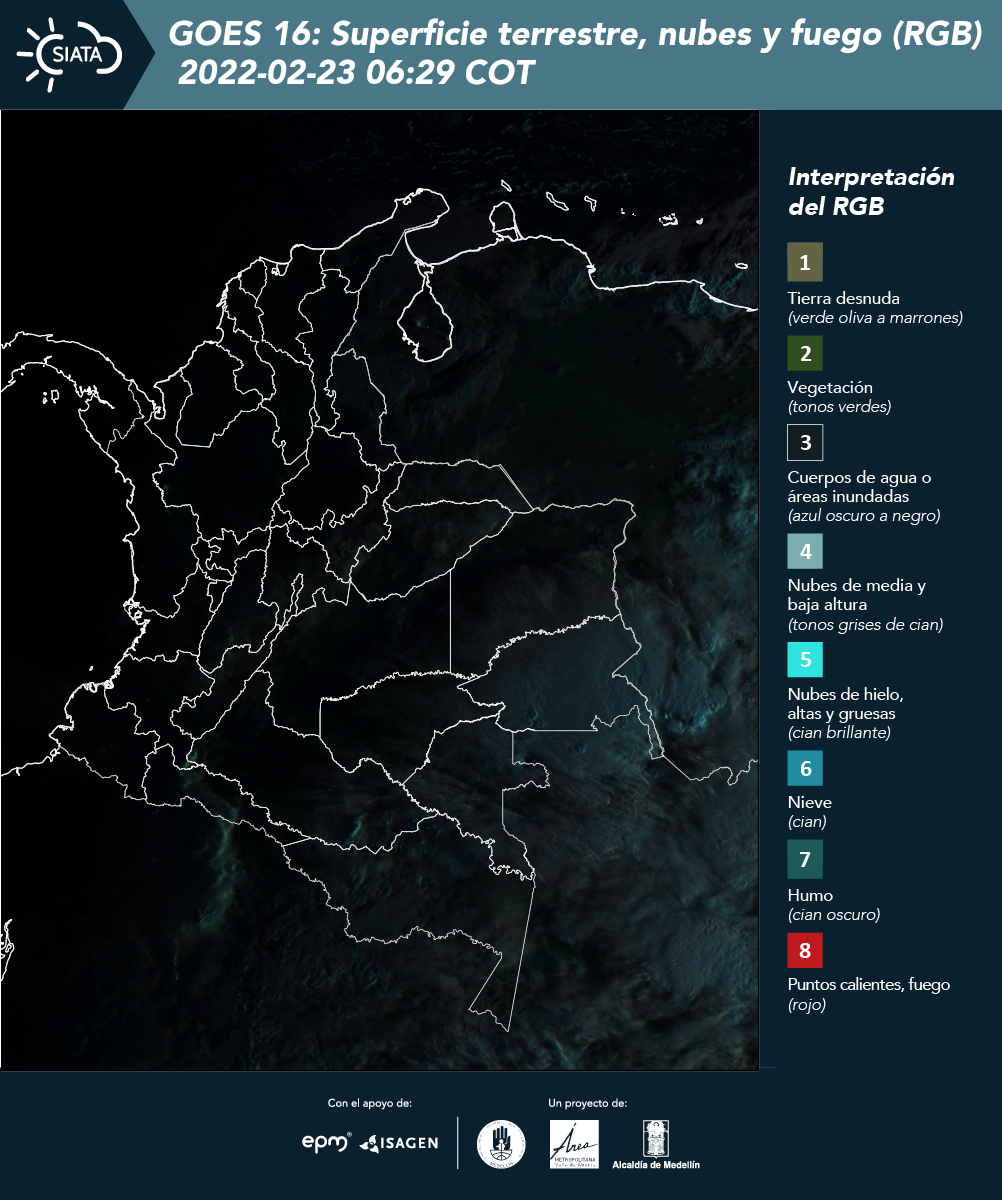The image size is (1002, 1200).
Task: Click '(cian oscuro)' text
Action: 834,914
